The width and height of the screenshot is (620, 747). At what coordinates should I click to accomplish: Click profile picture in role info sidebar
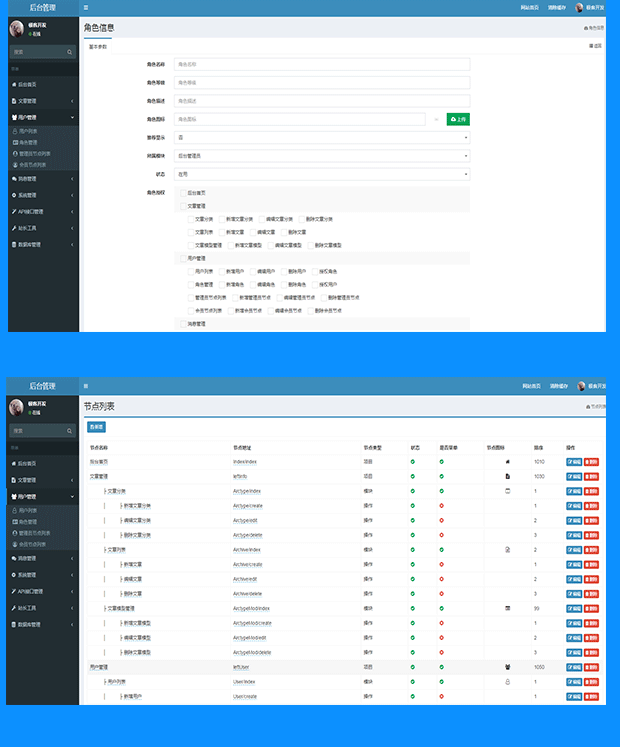tap(17, 29)
